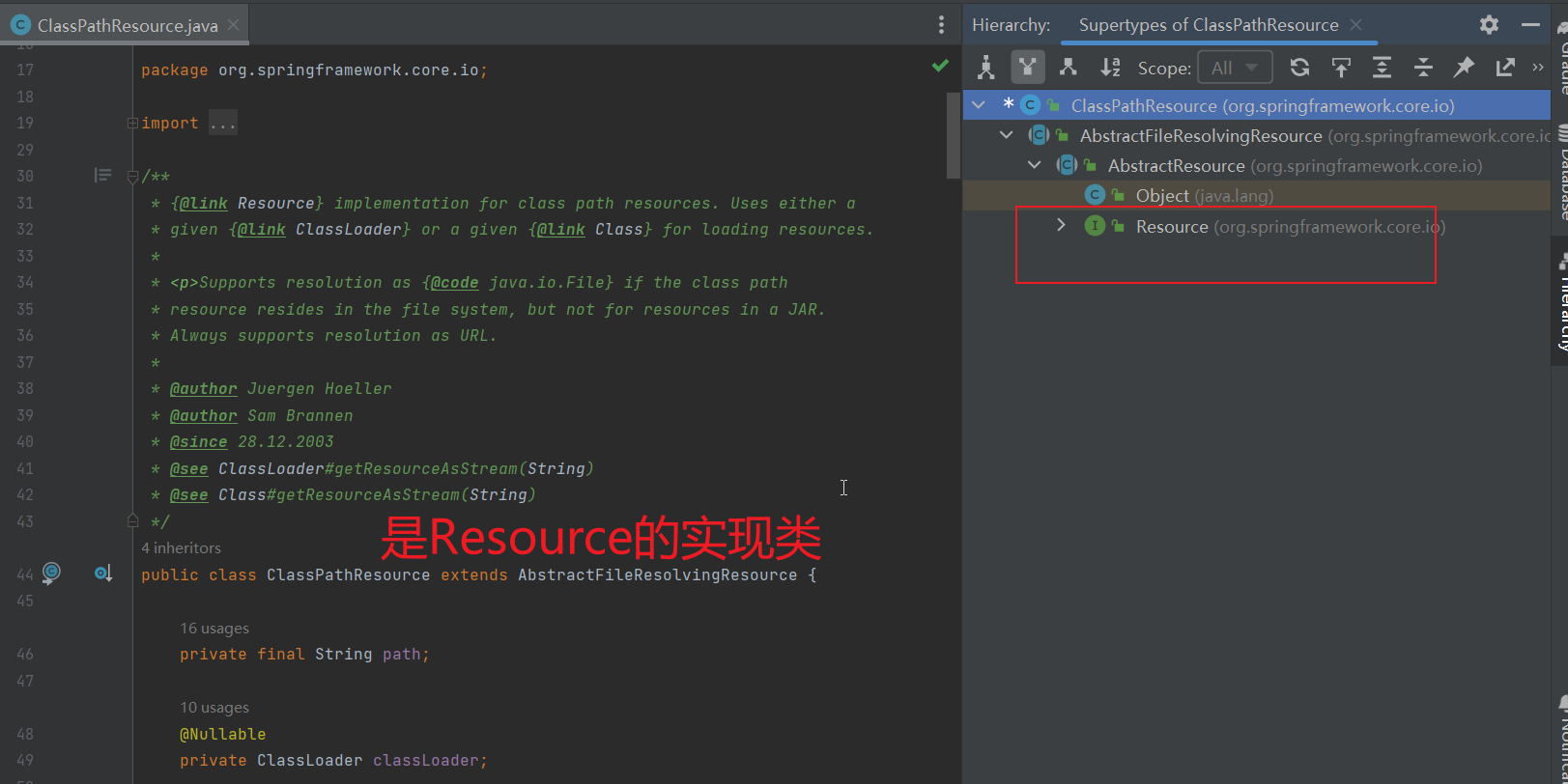The height and width of the screenshot is (784, 1568).
Task: Expand the Resource interface node
Action: pyautogui.click(x=1061, y=225)
